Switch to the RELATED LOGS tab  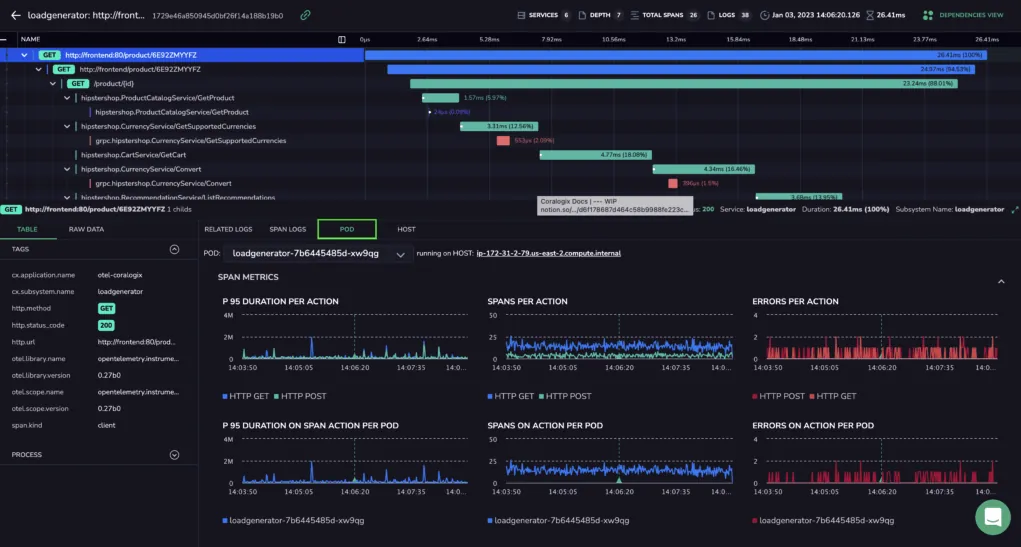point(228,229)
